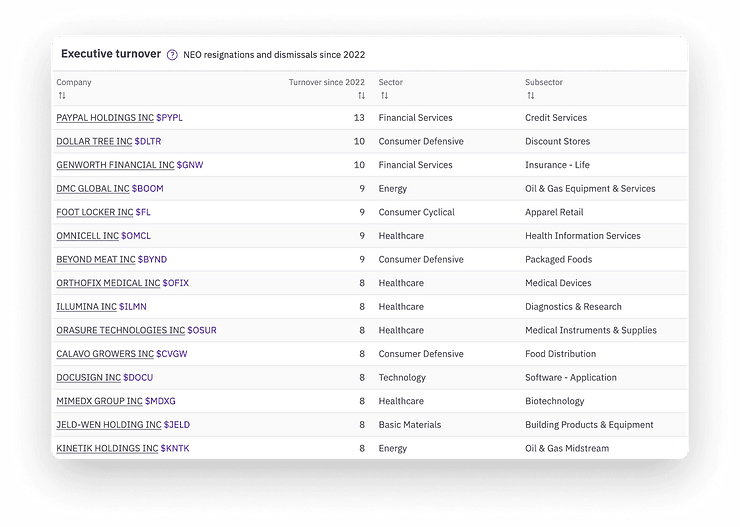Click the $BYND ticker symbol
740x527 pixels.
[x=155, y=260]
